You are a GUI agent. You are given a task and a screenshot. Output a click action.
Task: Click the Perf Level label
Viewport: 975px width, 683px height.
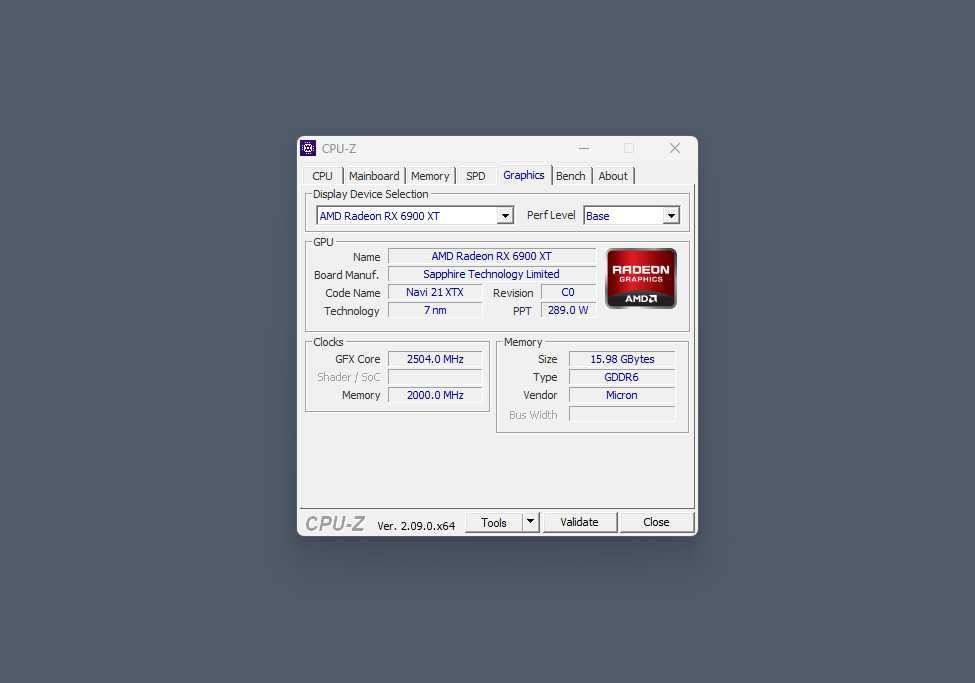pyautogui.click(x=551, y=215)
